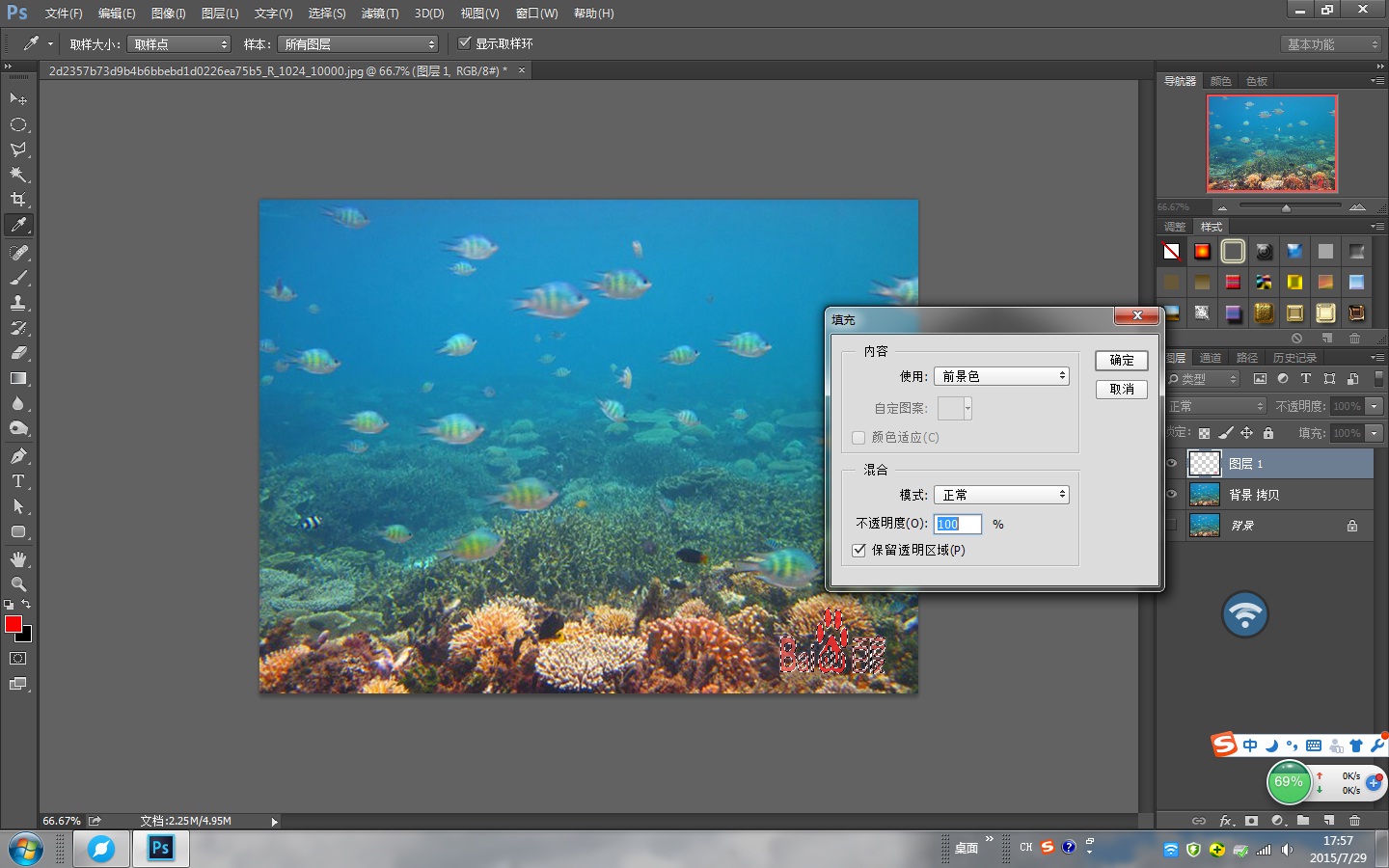The height and width of the screenshot is (868, 1389).
Task: Hide the 背景 拷贝 layer visibility
Action: coord(1172,495)
